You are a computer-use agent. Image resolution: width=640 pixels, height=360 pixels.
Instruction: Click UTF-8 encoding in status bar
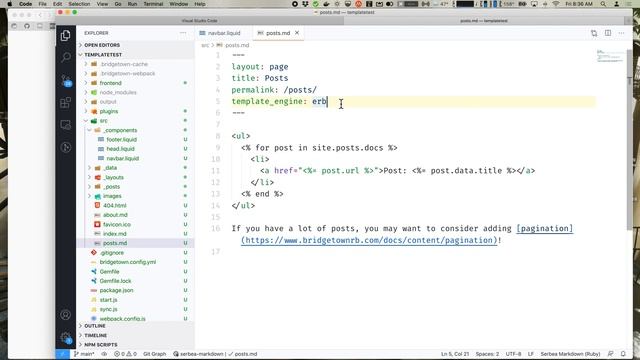click(x=513, y=354)
